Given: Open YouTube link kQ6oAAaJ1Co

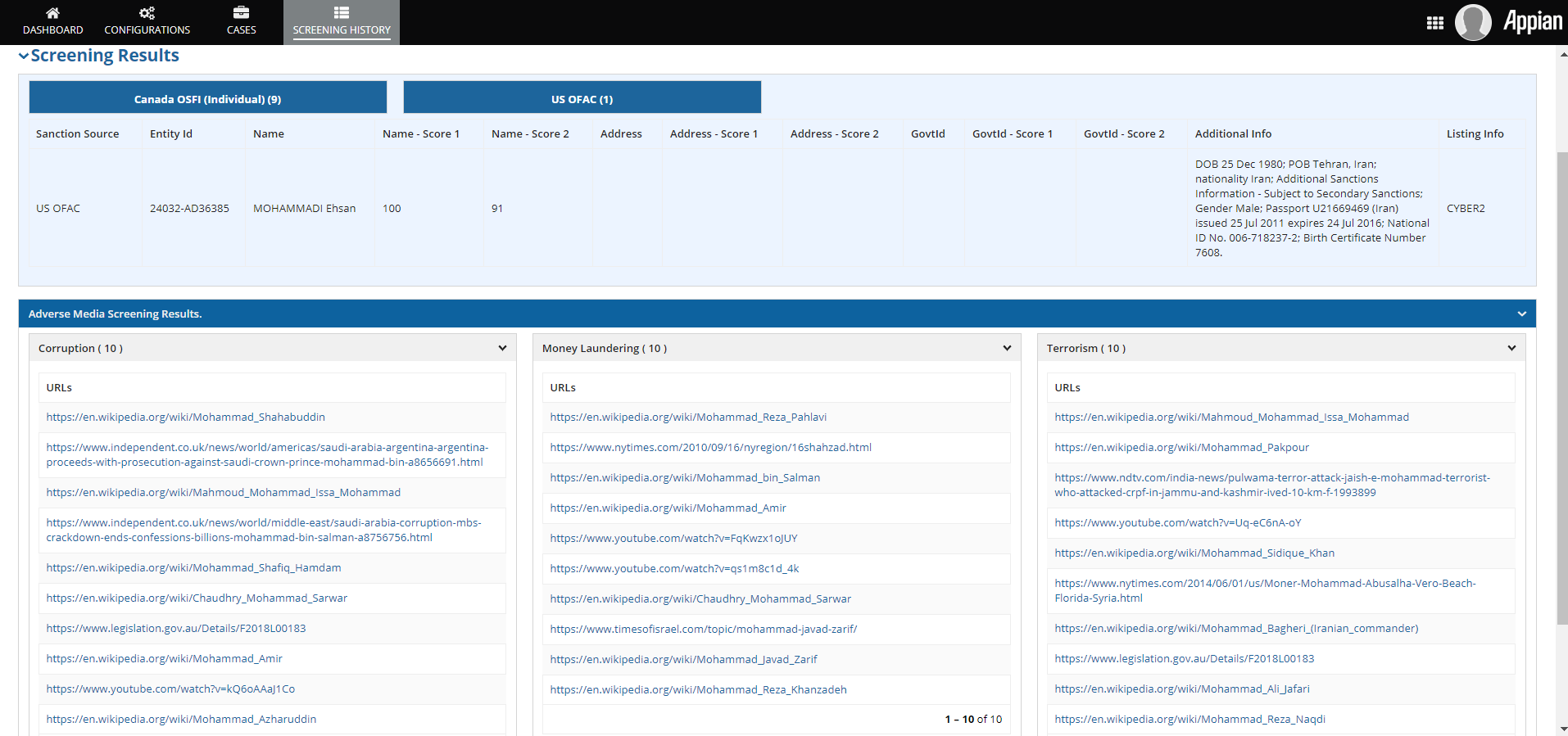Looking at the screenshot, I should click(x=170, y=689).
